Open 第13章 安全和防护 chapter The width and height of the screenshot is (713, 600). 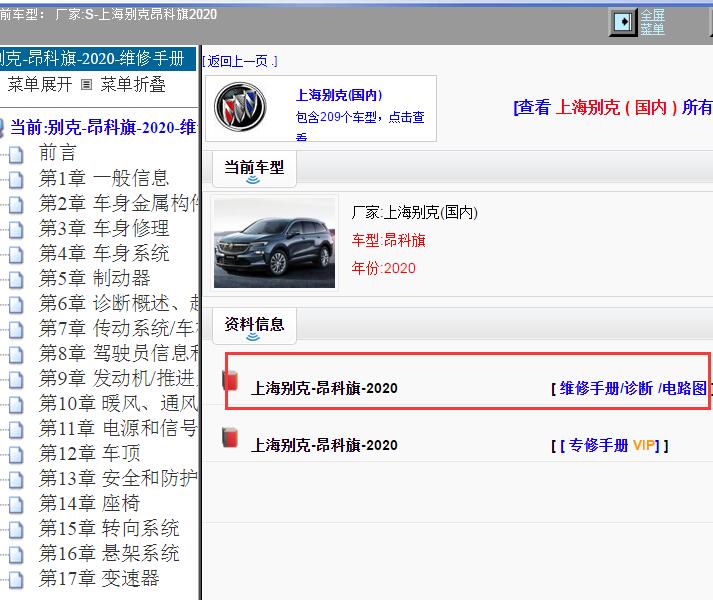coord(119,478)
